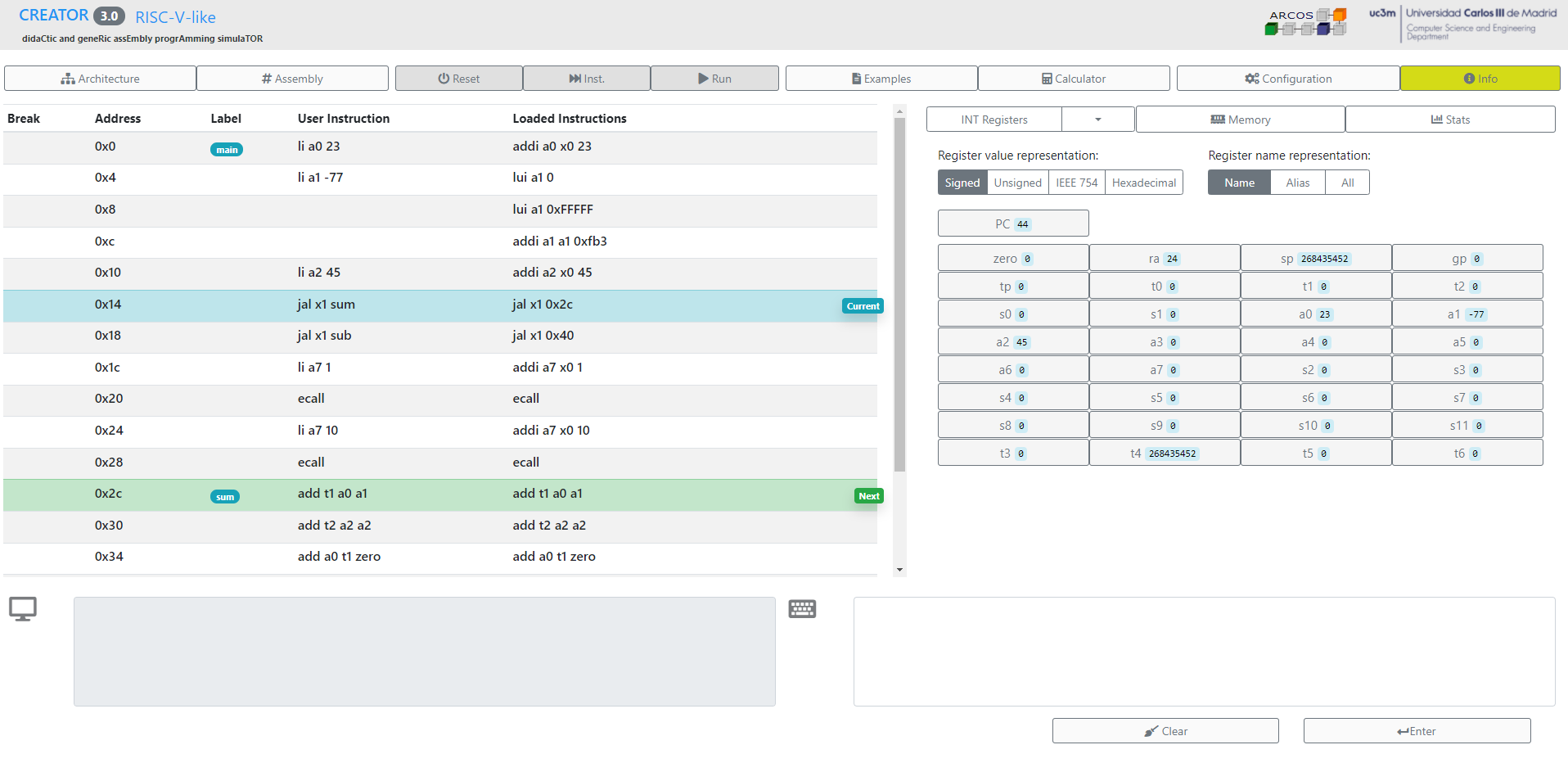Browse code Examples
The width and height of the screenshot is (1568, 772).
(881, 78)
